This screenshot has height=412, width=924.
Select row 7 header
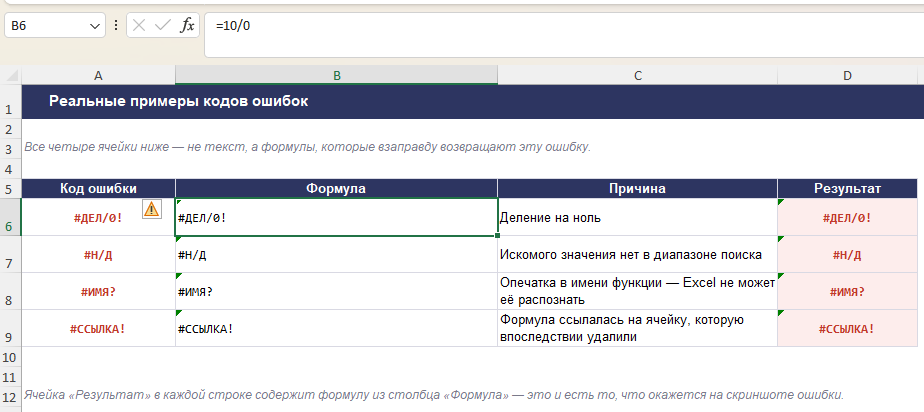click(11, 255)
